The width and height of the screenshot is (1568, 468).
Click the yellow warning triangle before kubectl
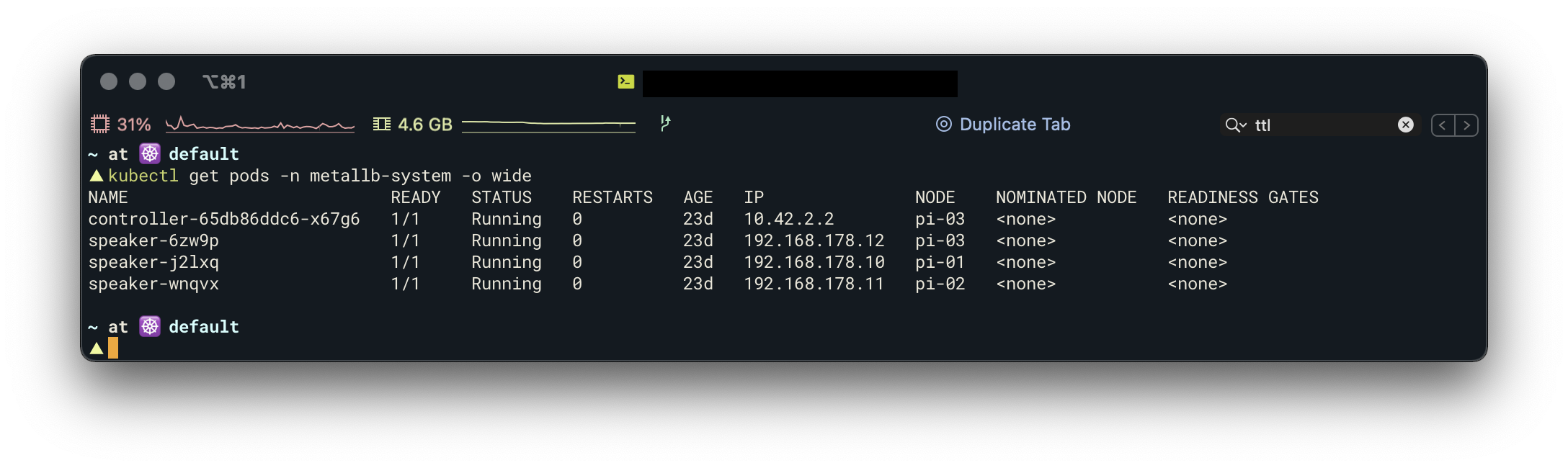pyautogui.click(x=97, y=176)
